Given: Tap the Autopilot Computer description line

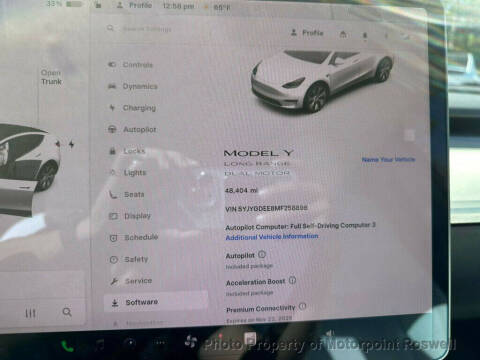Looking at the screenshot, I should [300, 226].
